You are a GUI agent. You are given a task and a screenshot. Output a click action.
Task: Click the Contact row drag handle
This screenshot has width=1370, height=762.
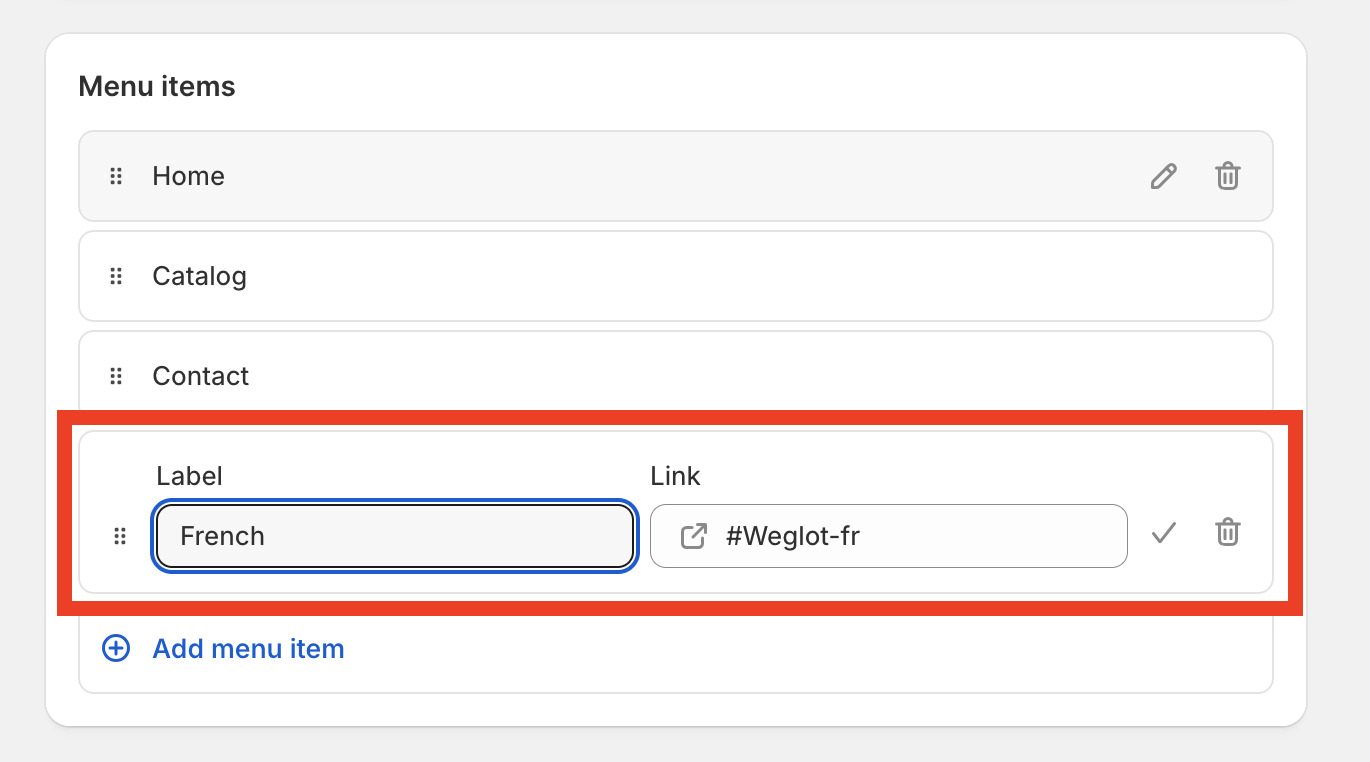coord(116,377)
